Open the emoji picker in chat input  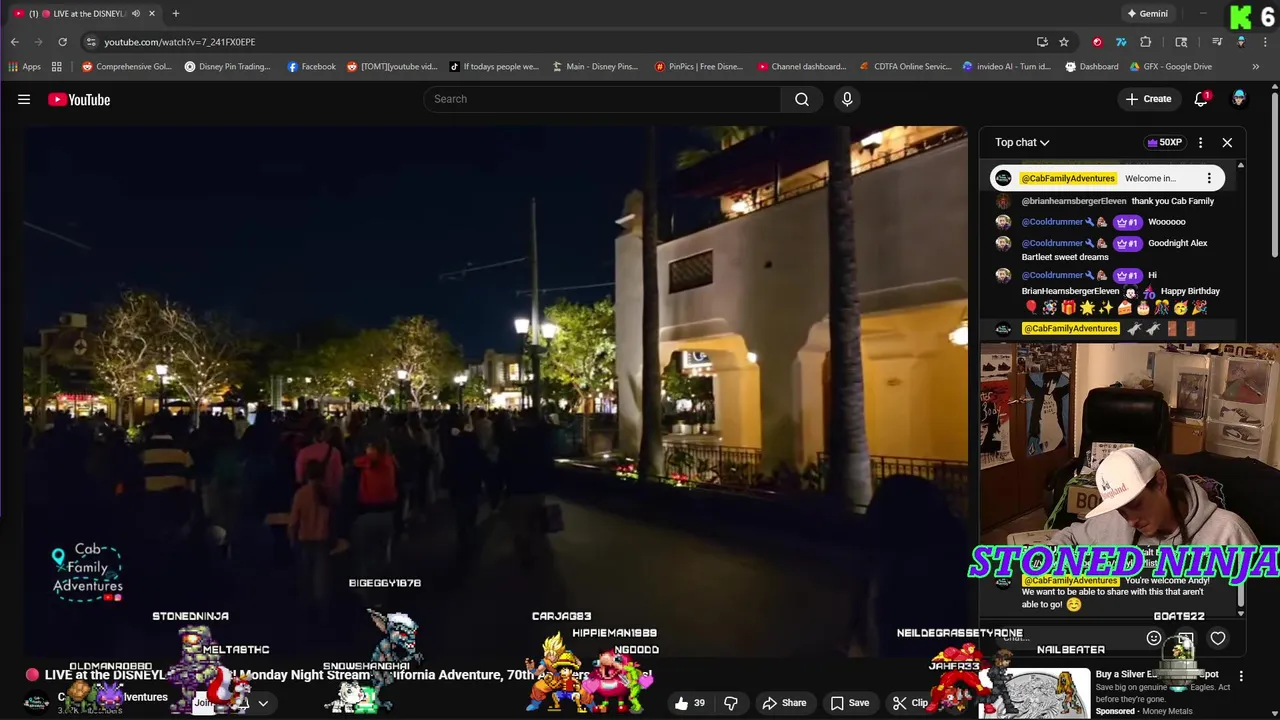(1153, 638)
